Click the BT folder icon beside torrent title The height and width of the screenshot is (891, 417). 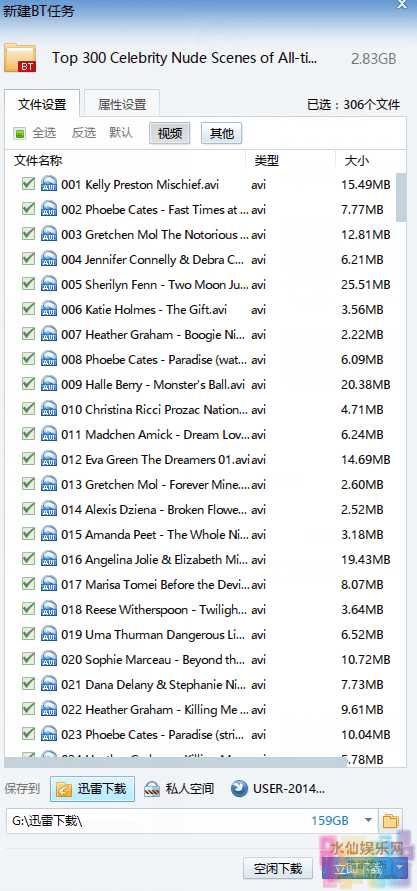[20, 58]
